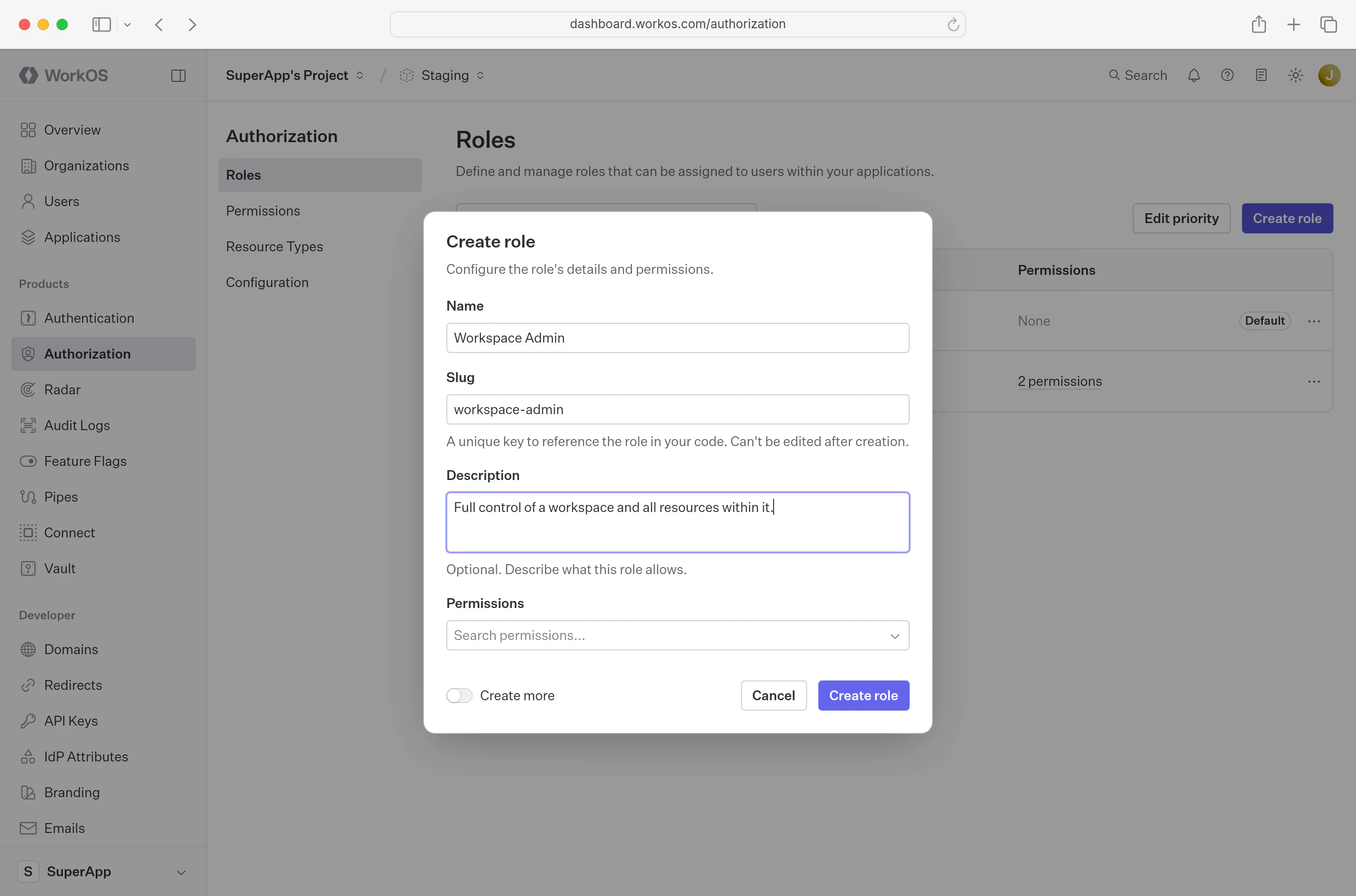Image resolution: width=1356 pixels, height=896 pixels.
Task: Click the API Keys key icon
Action: coord(28,721)
